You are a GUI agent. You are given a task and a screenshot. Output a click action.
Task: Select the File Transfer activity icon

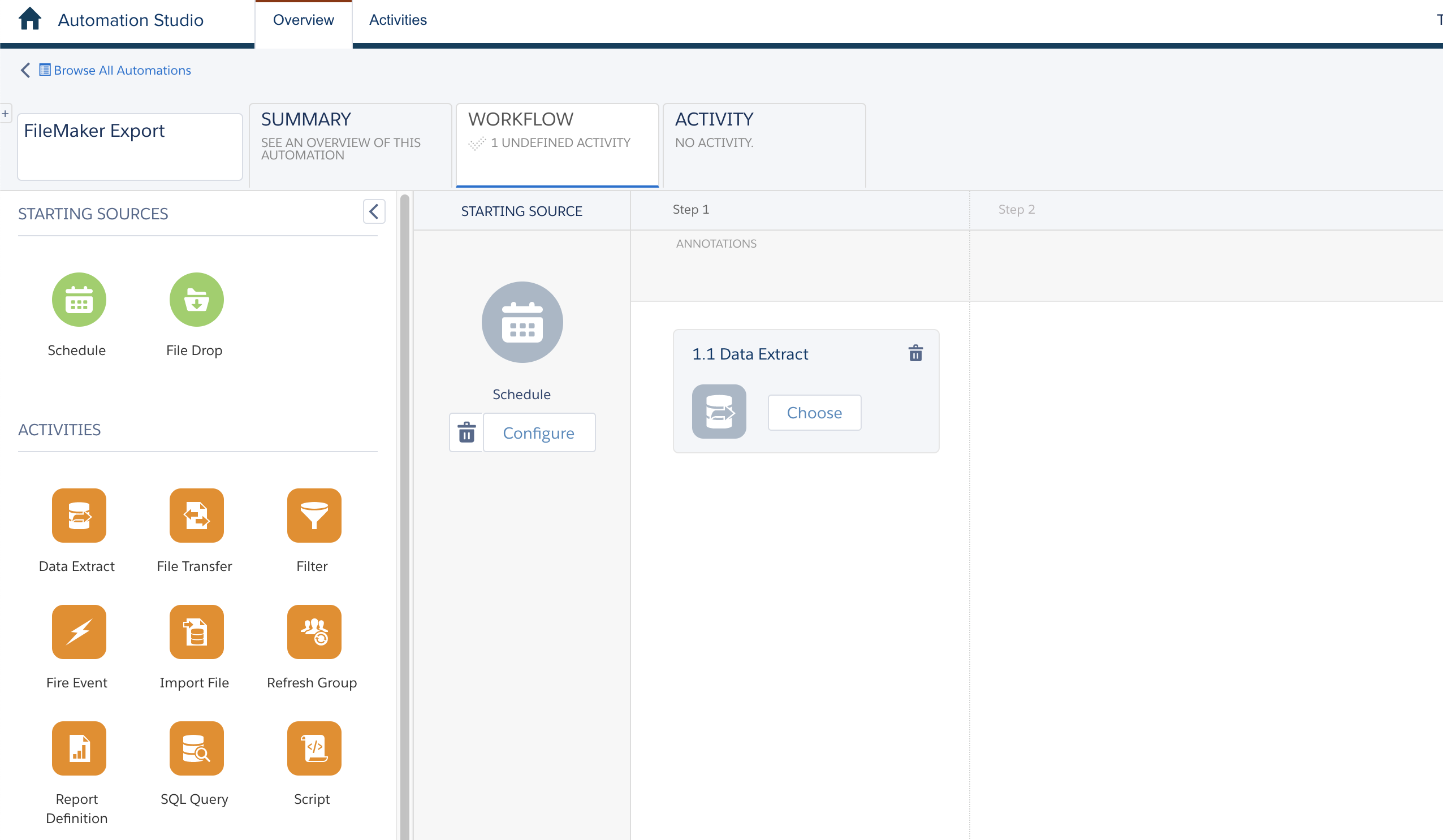point(195,515)
